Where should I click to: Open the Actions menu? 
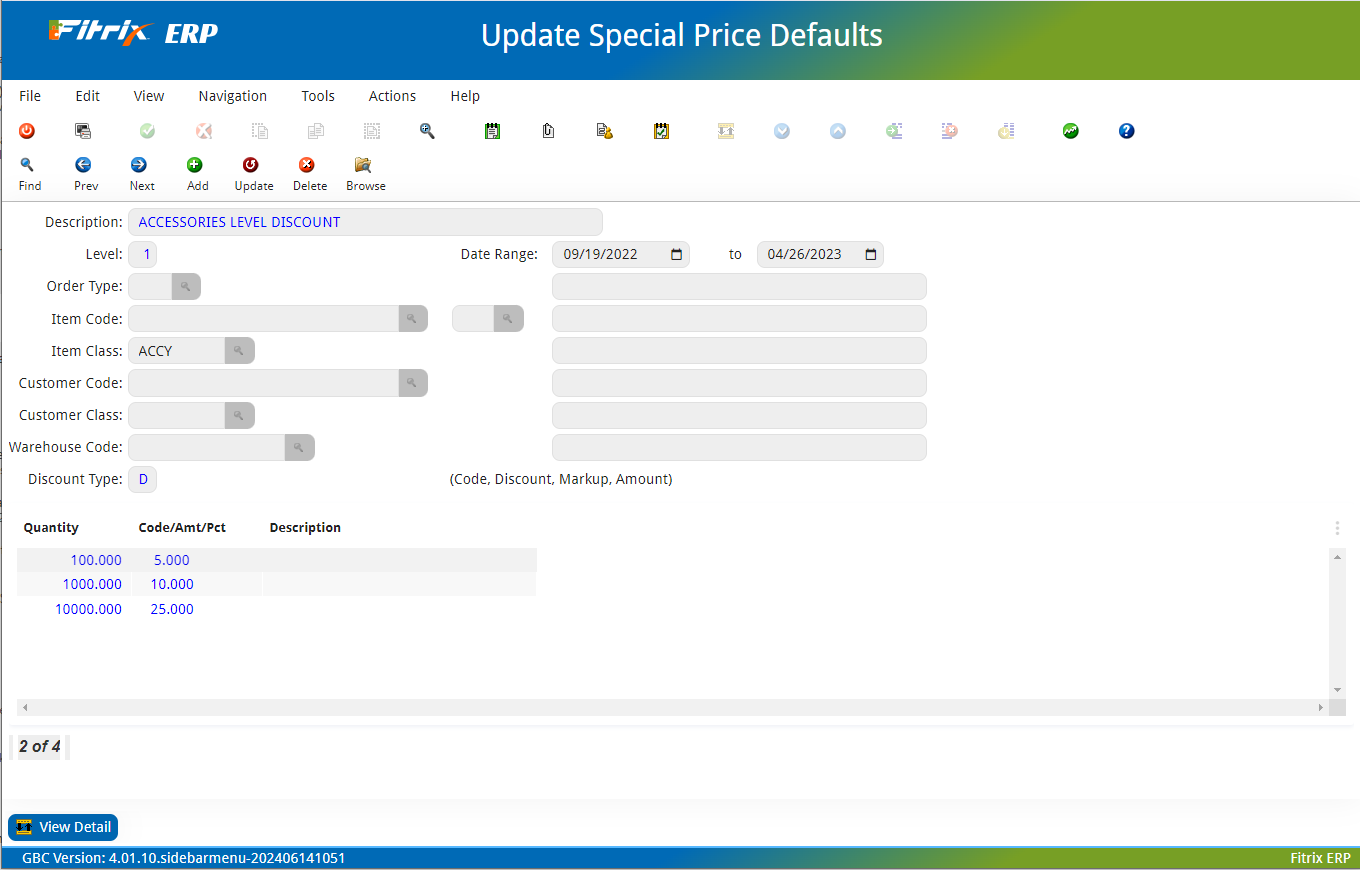(392, 96)
